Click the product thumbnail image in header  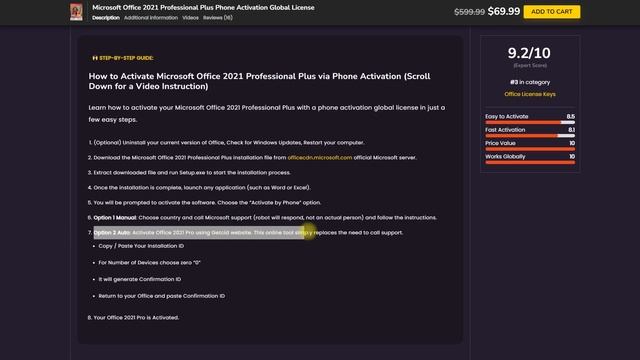(x=76, y=12)
